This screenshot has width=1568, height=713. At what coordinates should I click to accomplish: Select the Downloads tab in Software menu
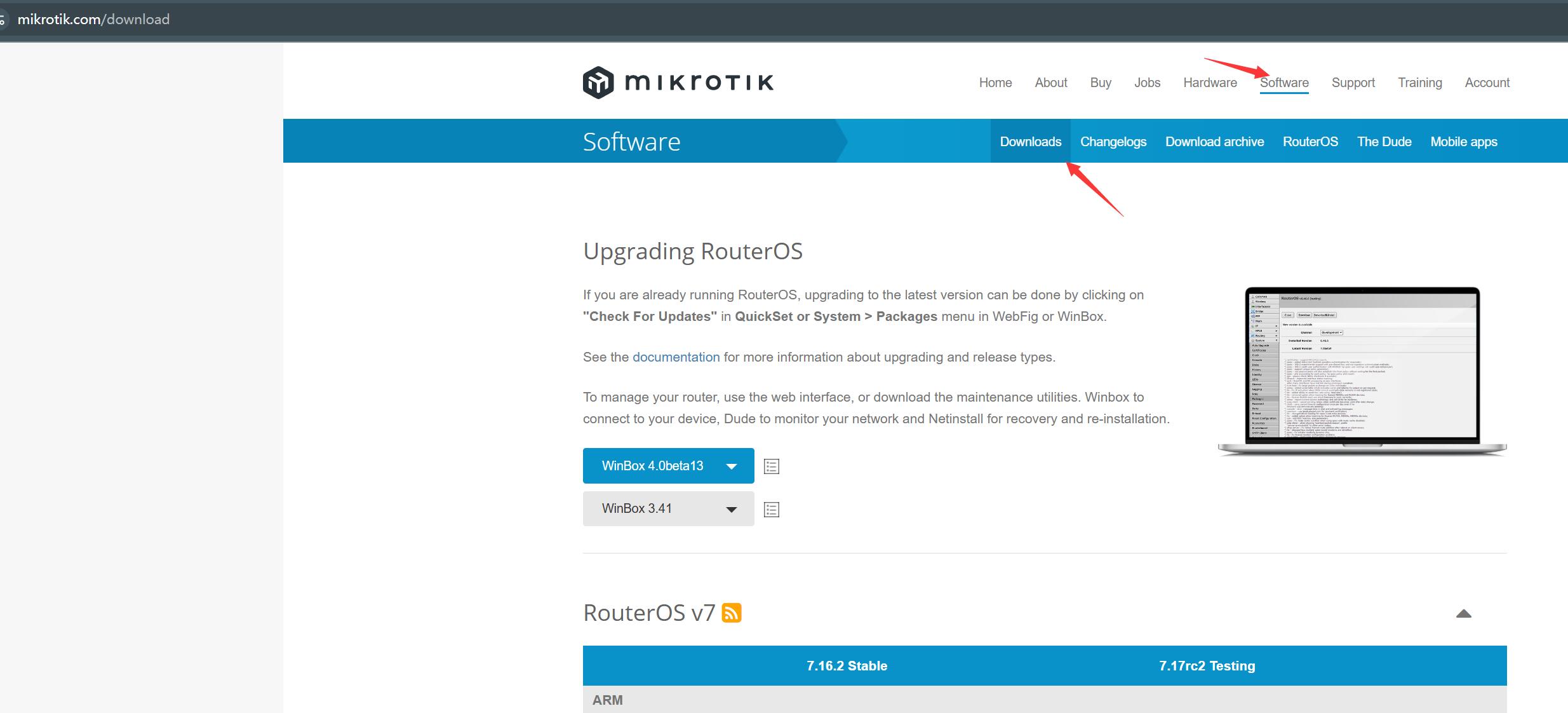[x=1030, y=141]
